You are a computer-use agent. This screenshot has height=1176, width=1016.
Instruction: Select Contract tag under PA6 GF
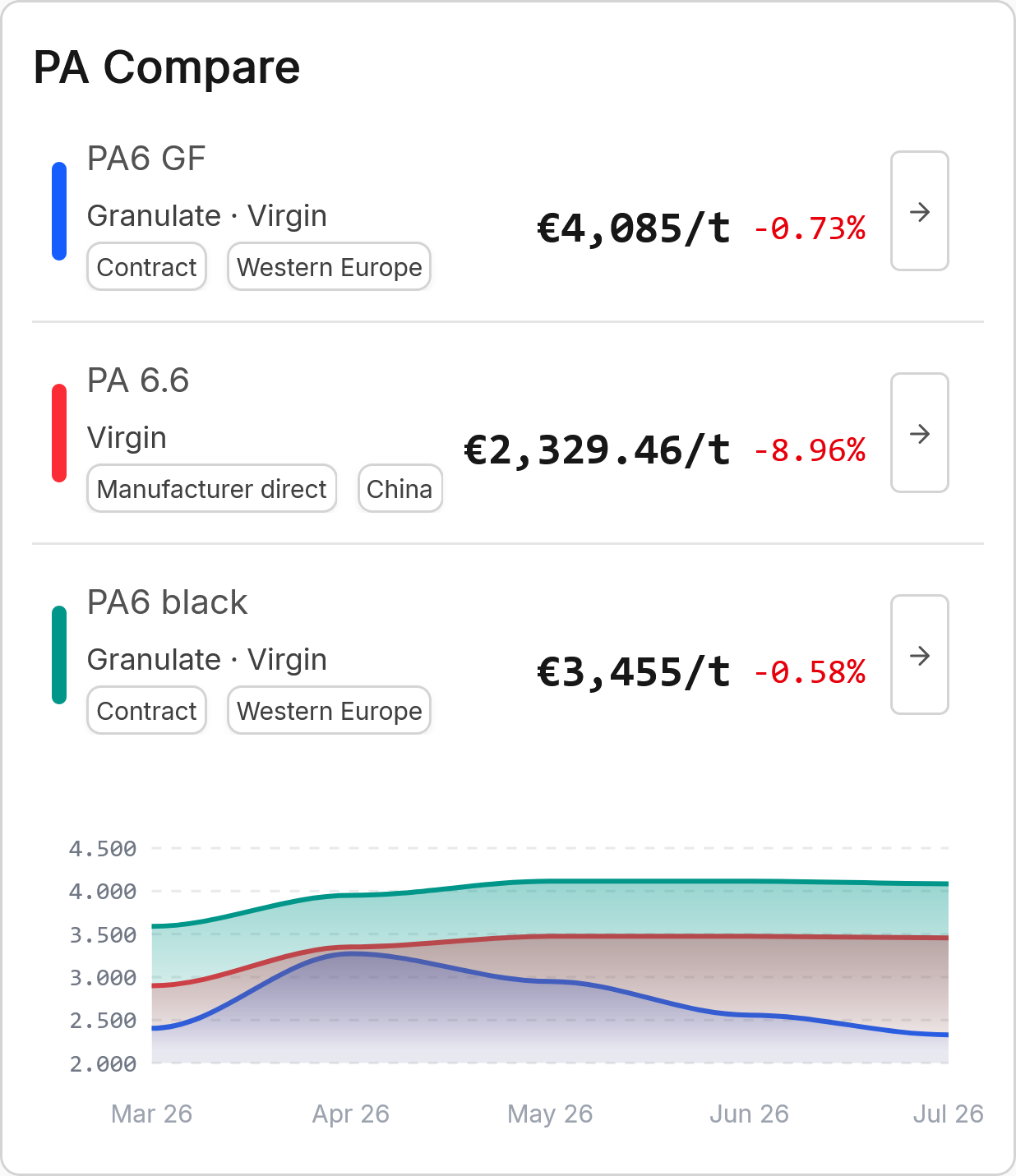tap(146, 267)
